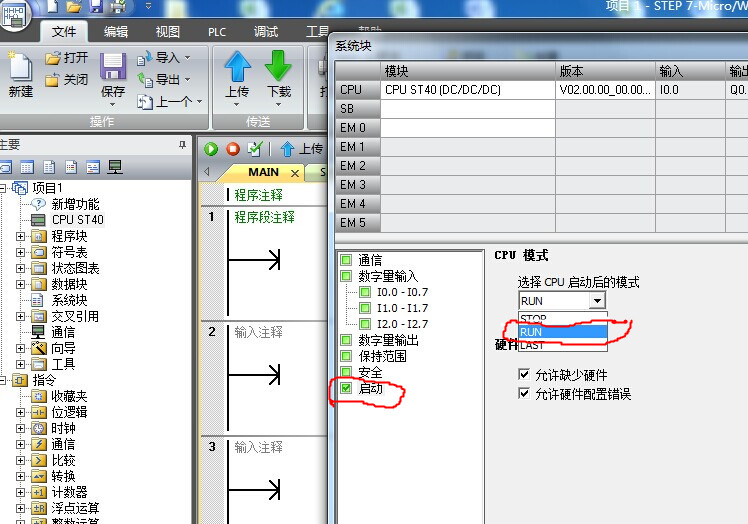Image resolution: width=748 pixels, height=524 pixels.
Task: Click the EM 0 row header
Action: tap(357, 128)
